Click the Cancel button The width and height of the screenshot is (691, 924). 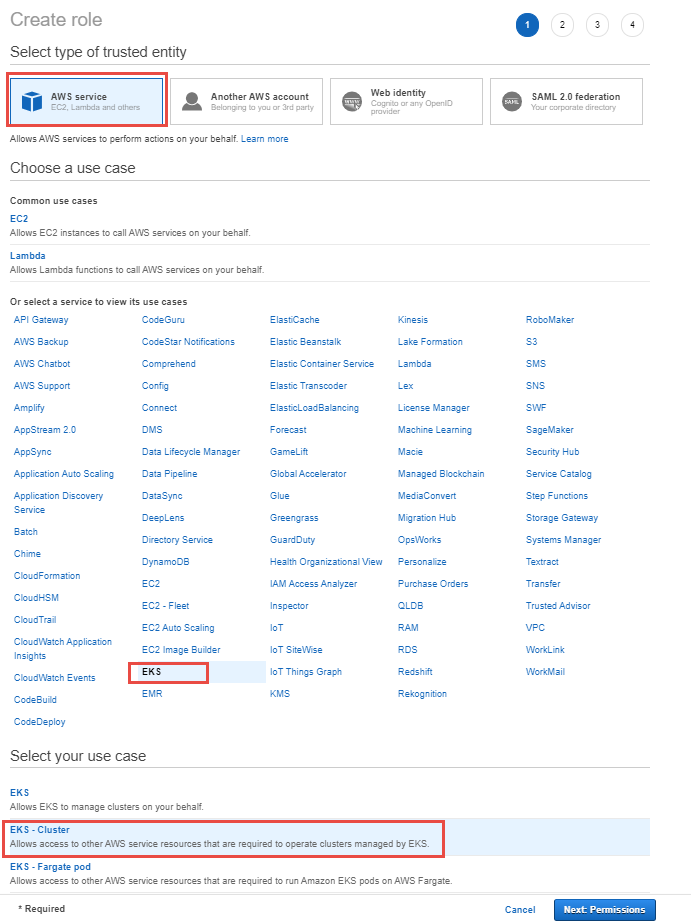click(520, 910)
